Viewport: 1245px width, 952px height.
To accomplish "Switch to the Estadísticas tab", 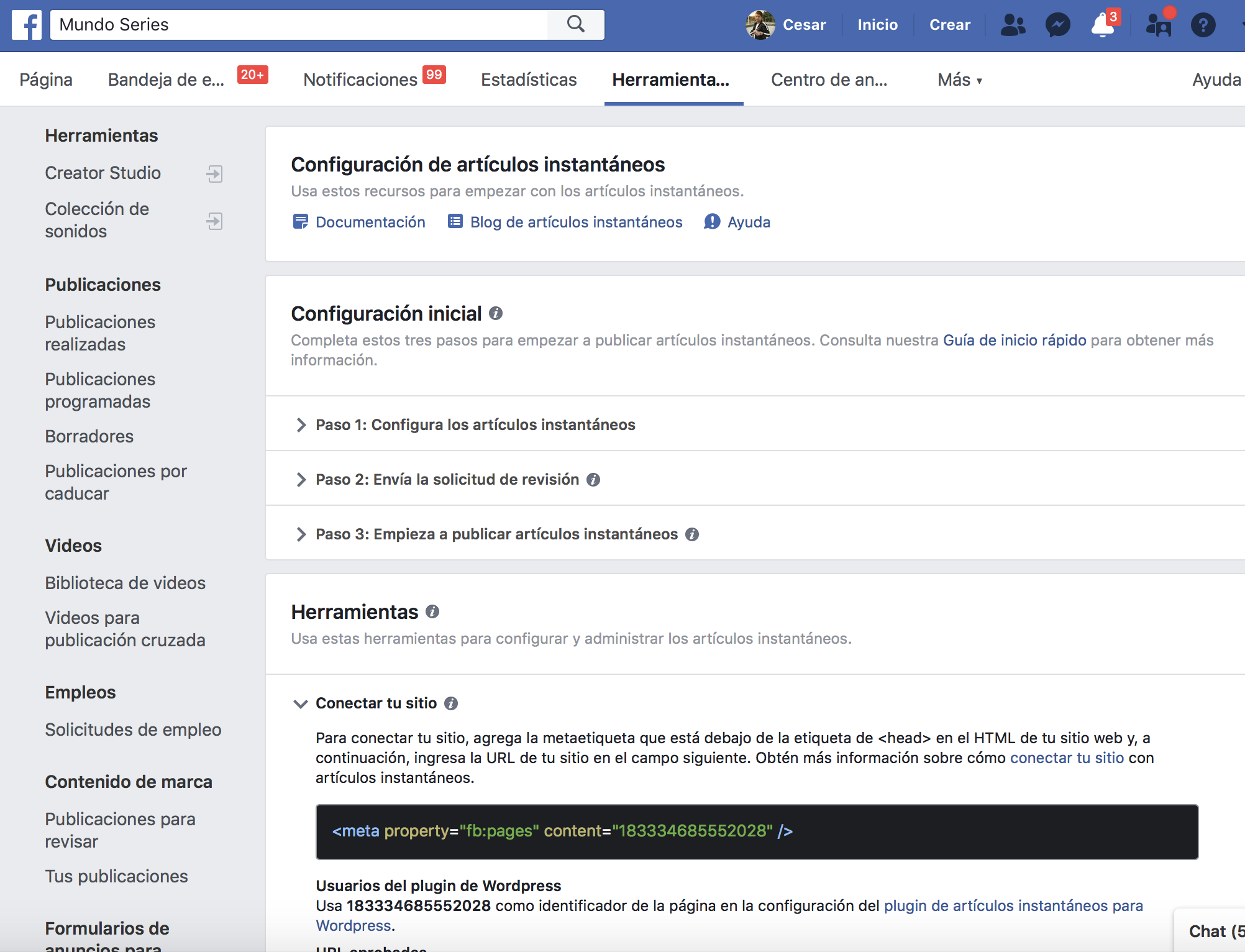I will 529,80.
